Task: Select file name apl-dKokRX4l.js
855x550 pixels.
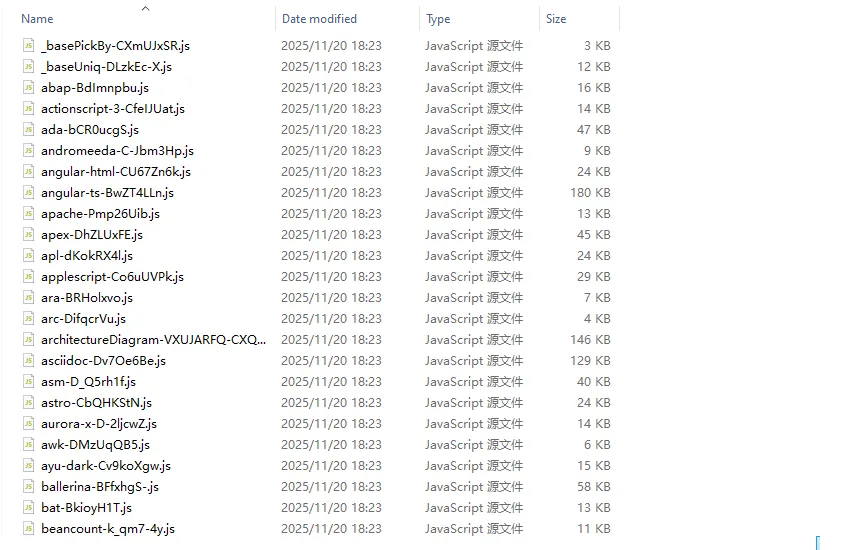Action: click(x=87, y=256)
